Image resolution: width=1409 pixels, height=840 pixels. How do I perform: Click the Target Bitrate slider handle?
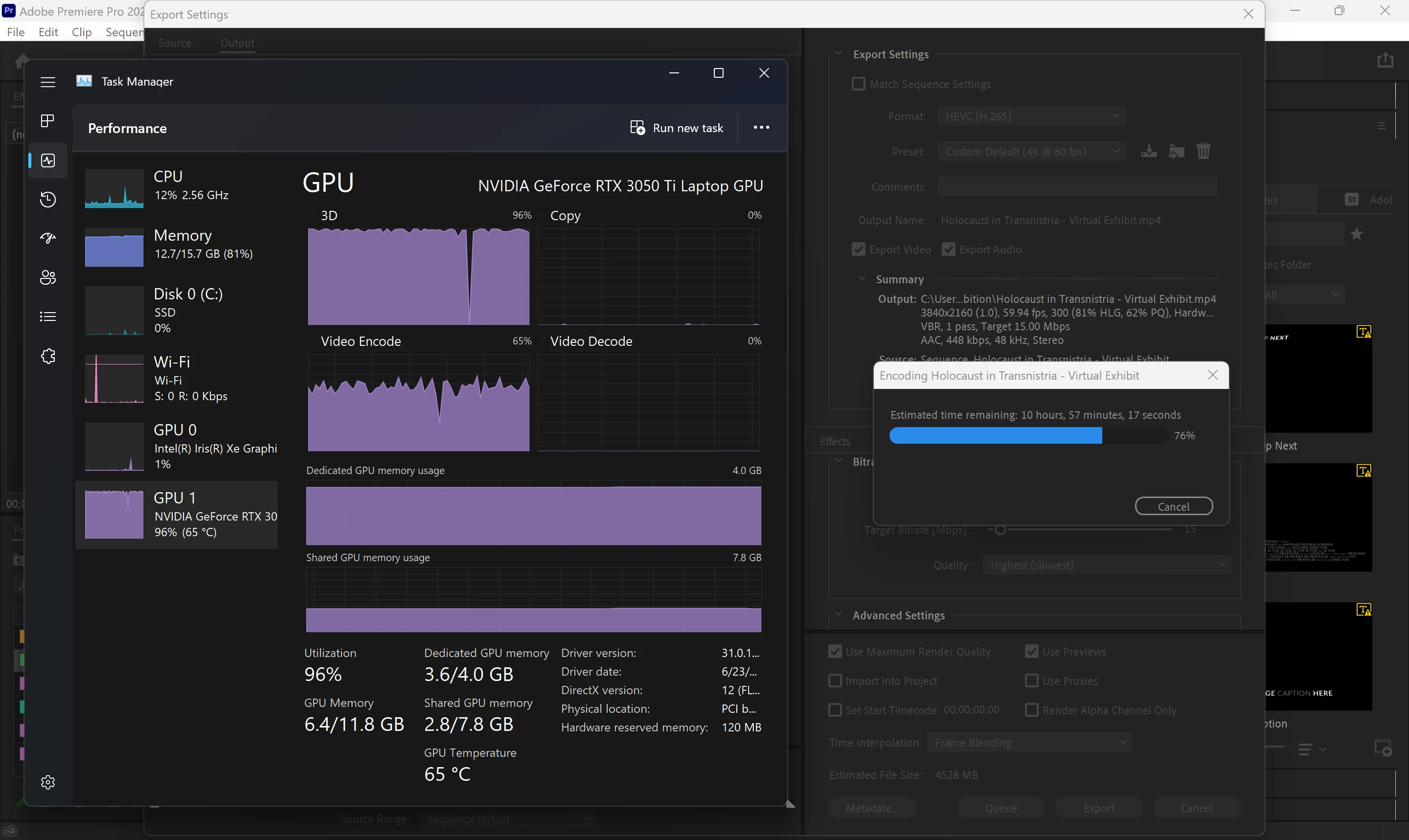pyautogui.click(x=1000, y=530)
